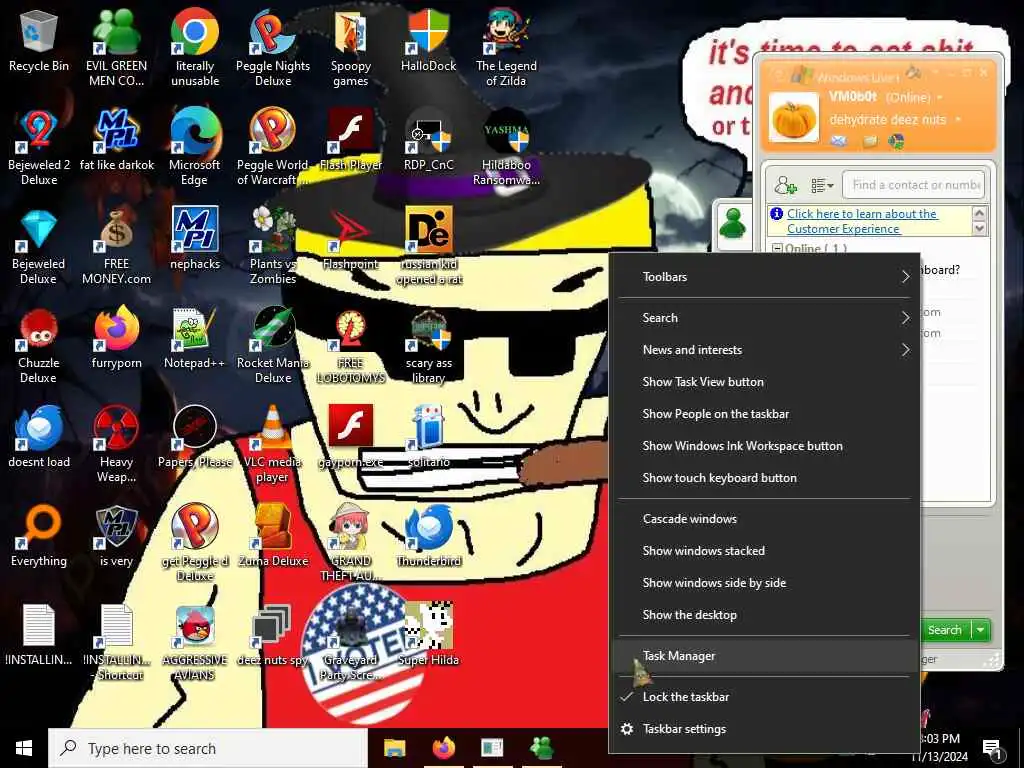Viewport: 1024px width, 768px height.
Task: Open the notification center icon
Action: (993, 748)
